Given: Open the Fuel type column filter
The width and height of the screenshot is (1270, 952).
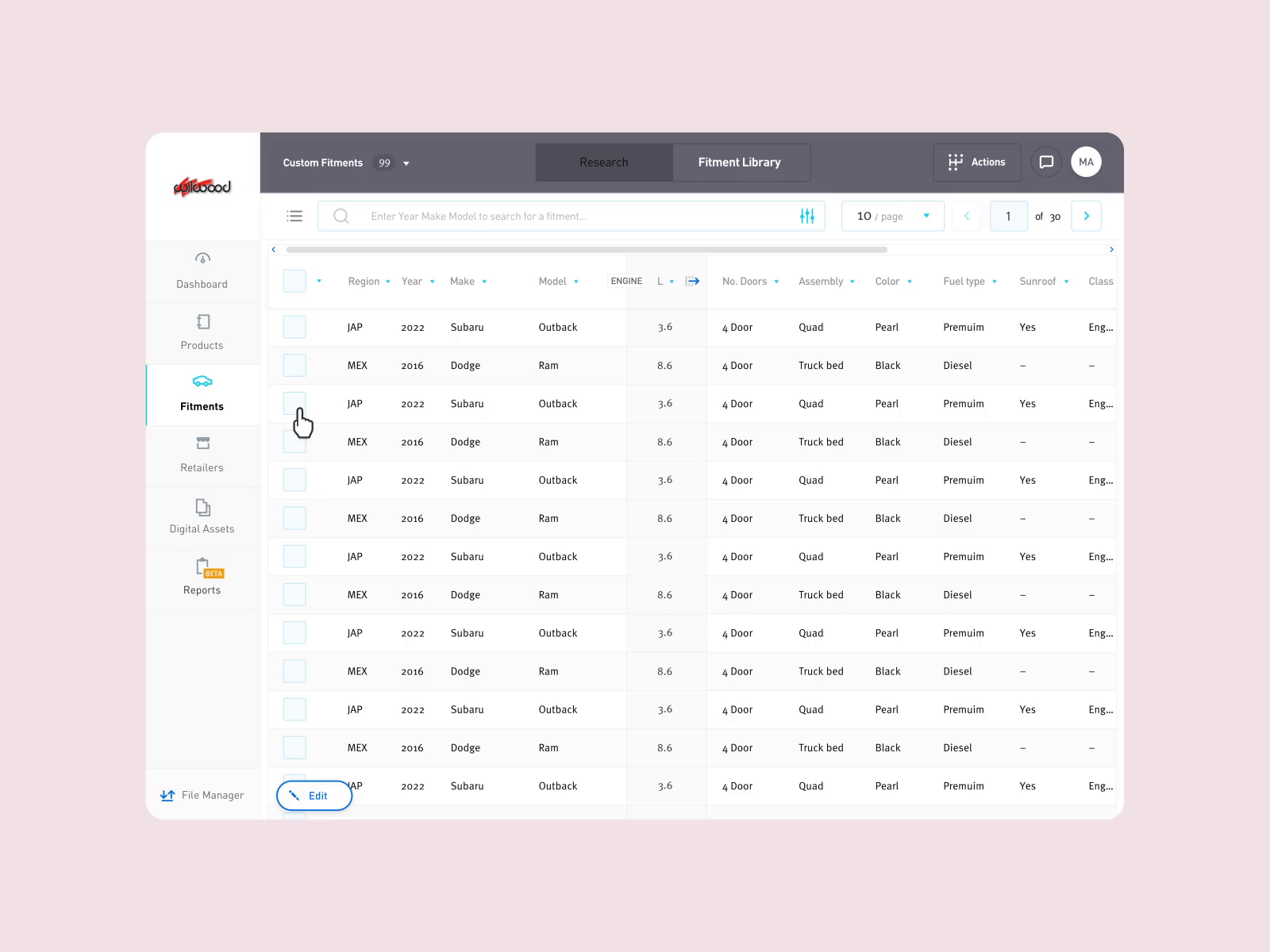Looking at the screenshot, I should point(995,282).
